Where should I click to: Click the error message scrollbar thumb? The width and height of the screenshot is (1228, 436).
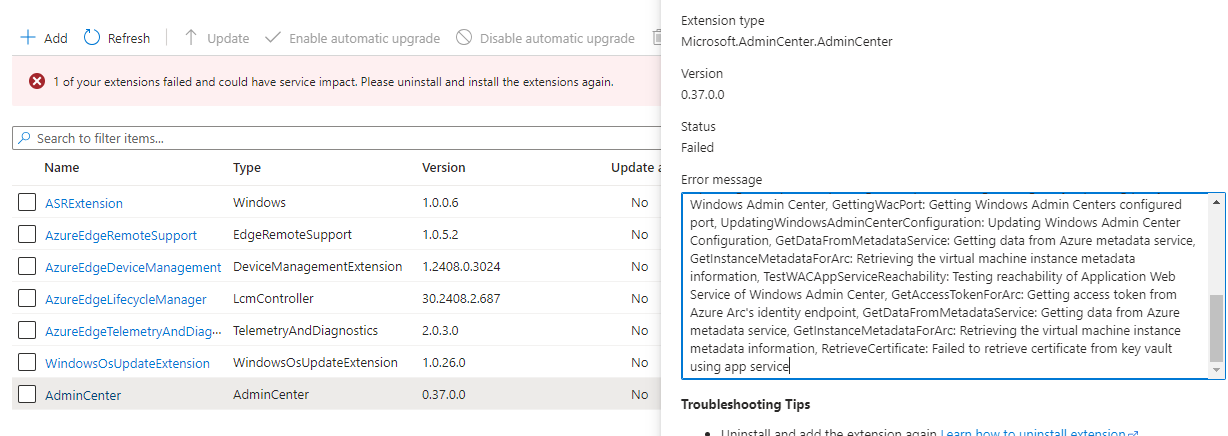point(1217,328)
